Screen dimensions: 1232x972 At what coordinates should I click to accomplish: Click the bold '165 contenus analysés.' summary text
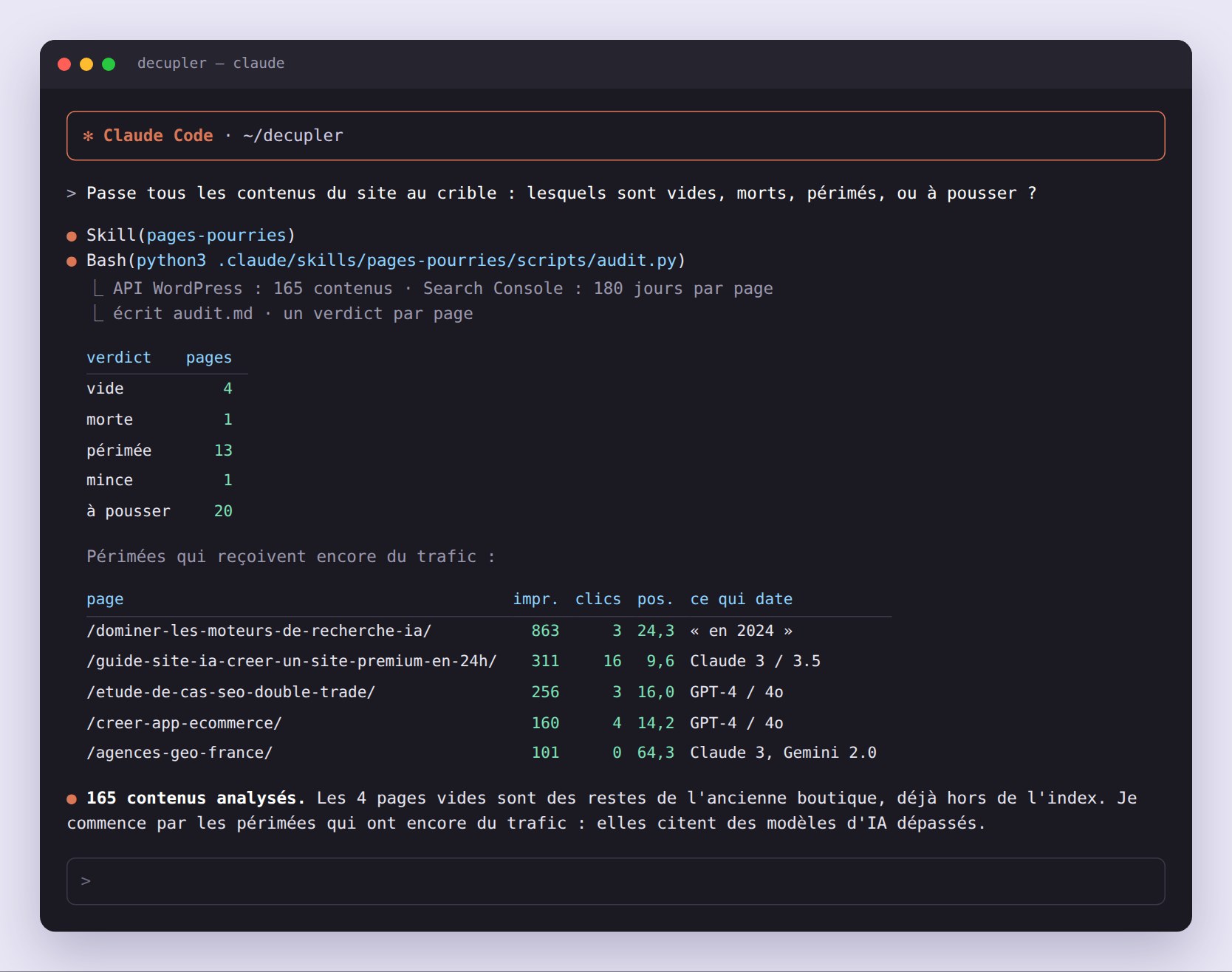196,798
